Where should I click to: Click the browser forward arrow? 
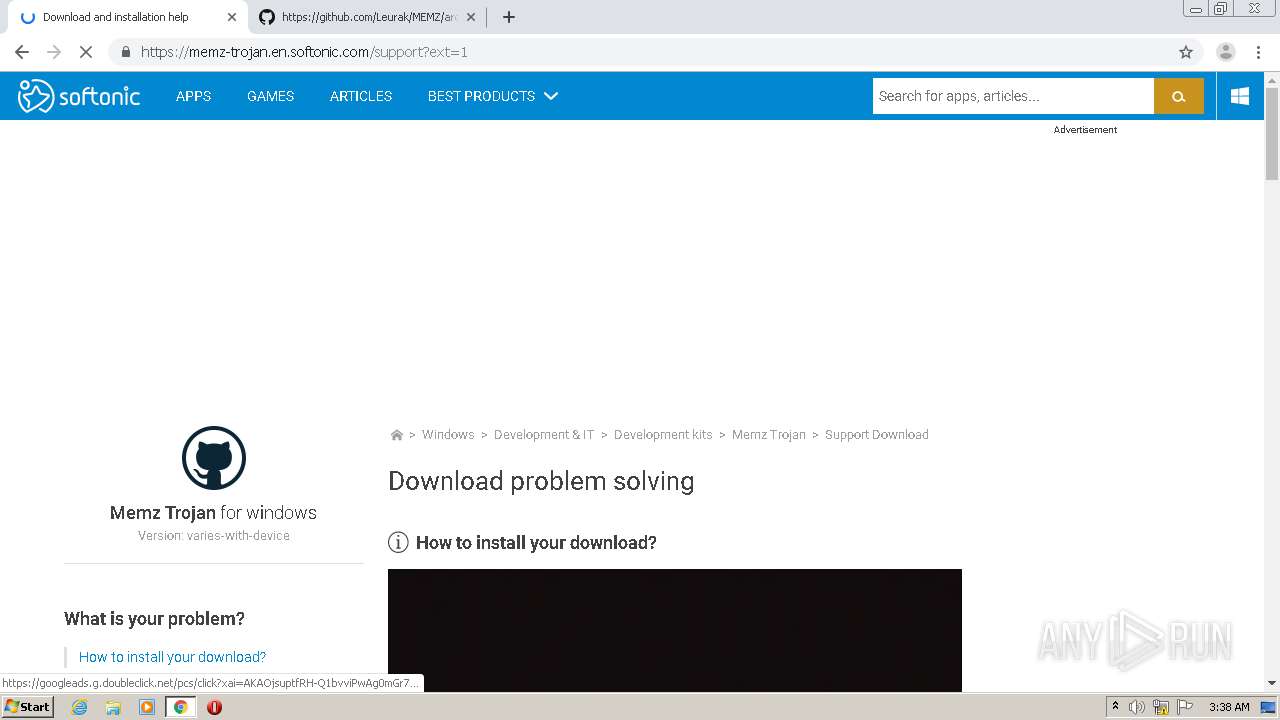pyautogui.click(x=54, y=52)
